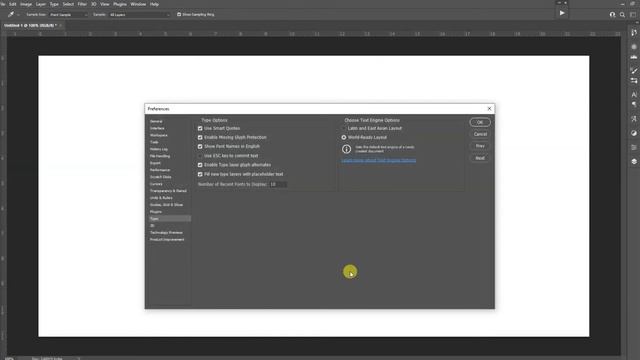
Task: Open Learn more about Text Engine Options link
Action: pos(378,160)
